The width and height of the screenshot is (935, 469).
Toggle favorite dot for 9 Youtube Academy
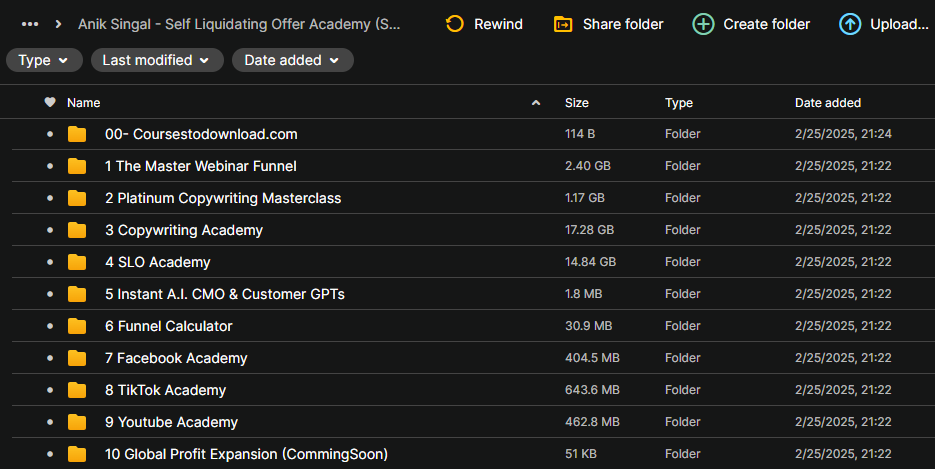click(50, 422)
